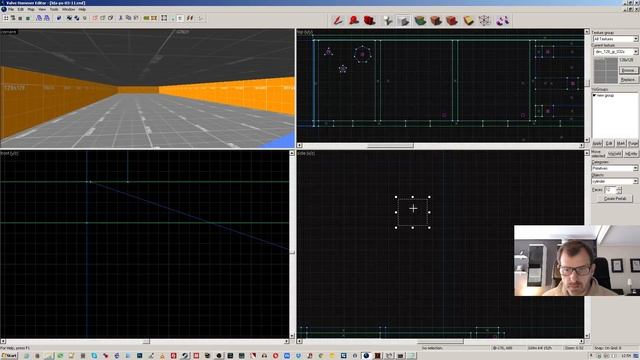Open the Tools menu
This screenshot has width=640, height=360.
point(54,9)
